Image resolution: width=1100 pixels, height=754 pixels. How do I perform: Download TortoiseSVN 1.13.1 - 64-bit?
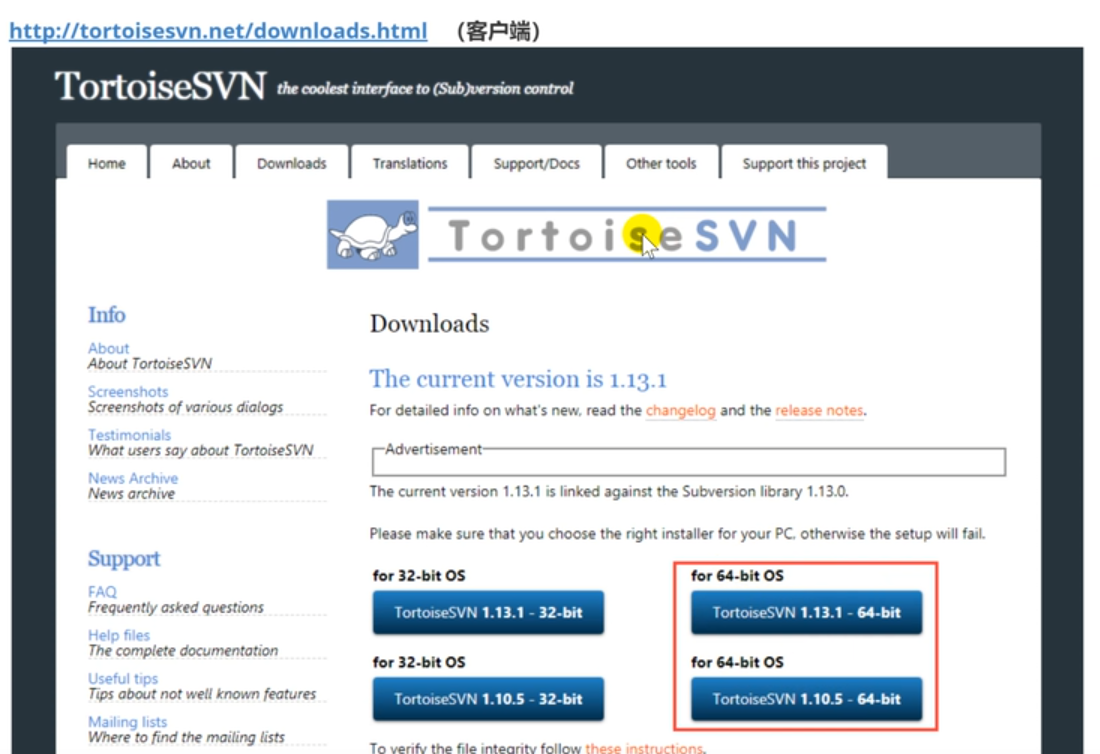click(807, 612)
